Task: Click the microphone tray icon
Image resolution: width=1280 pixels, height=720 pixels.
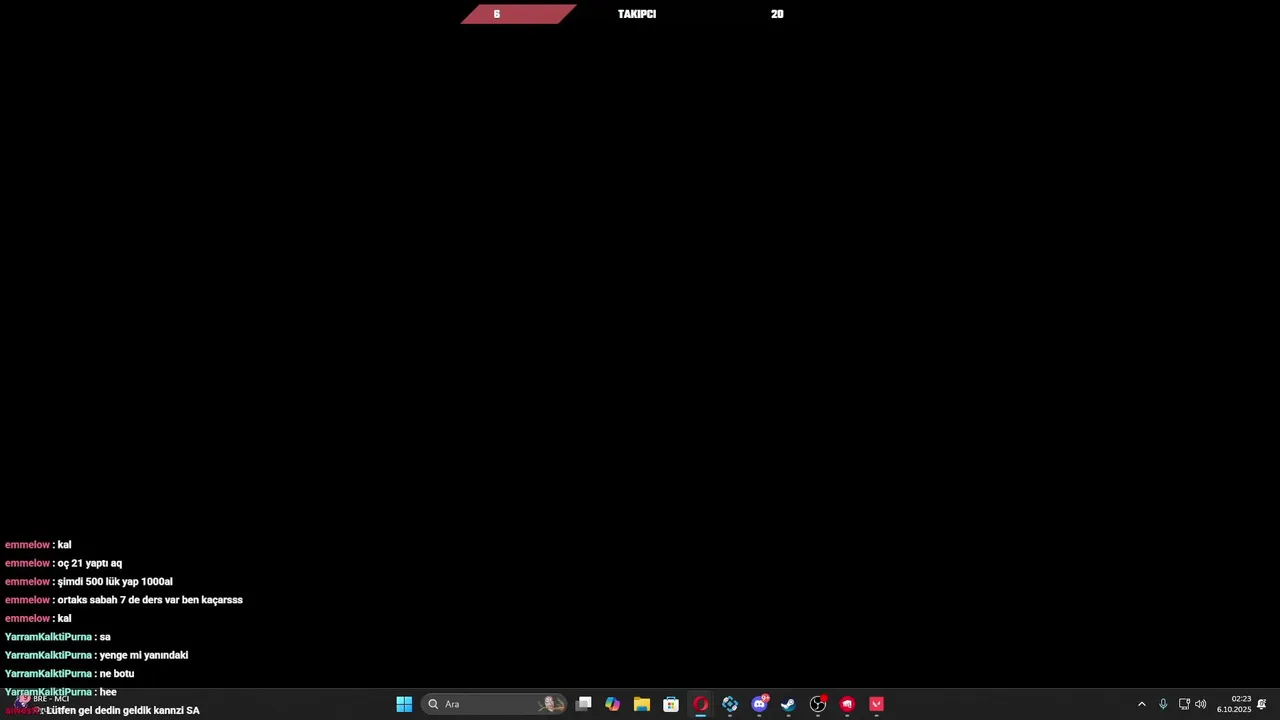Action: [x=1163, y=704]
